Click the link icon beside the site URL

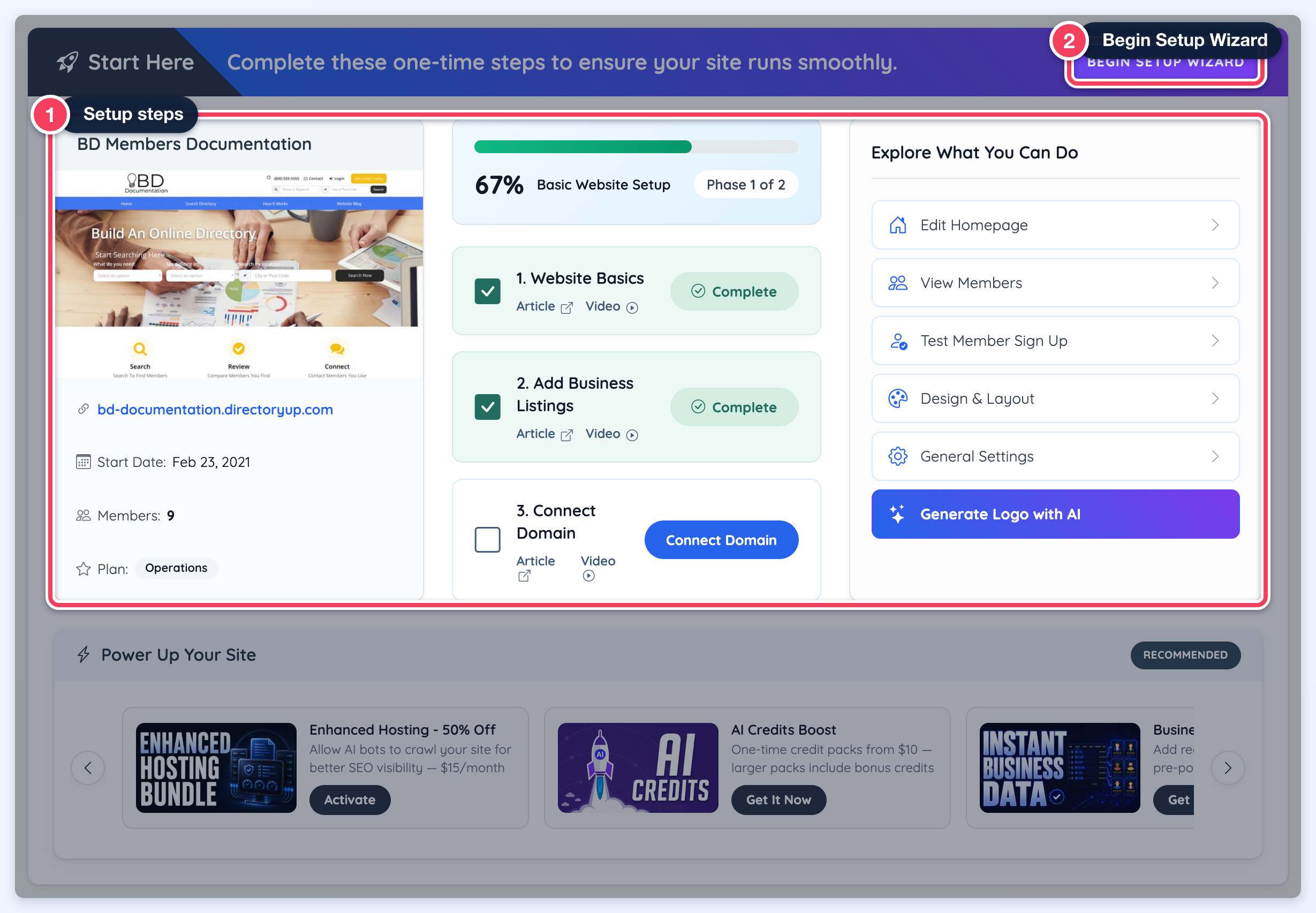click(x=84, y=409)
